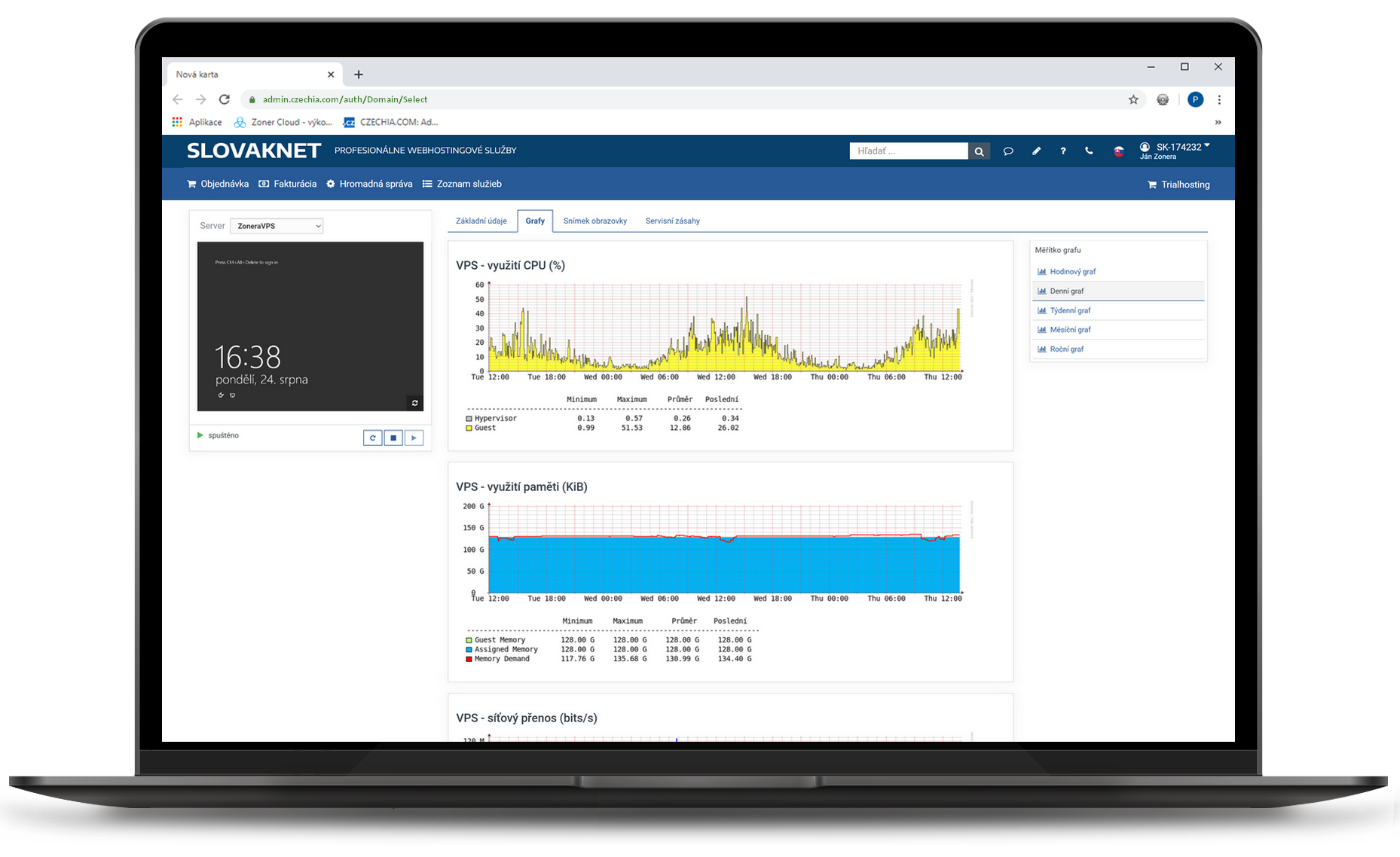Viewport: 1400px width, 857px height.
Task: Click the browser extension icon
Action: tap(1163, 99)
